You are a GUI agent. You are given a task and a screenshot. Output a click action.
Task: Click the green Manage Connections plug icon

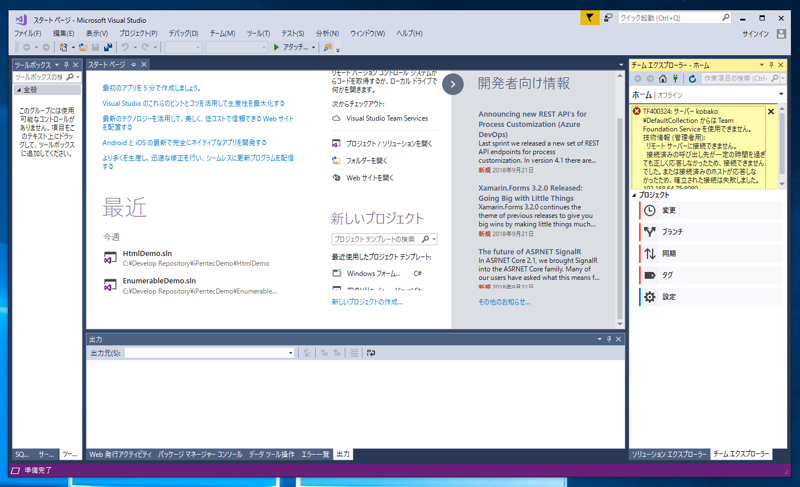point(675,79)
